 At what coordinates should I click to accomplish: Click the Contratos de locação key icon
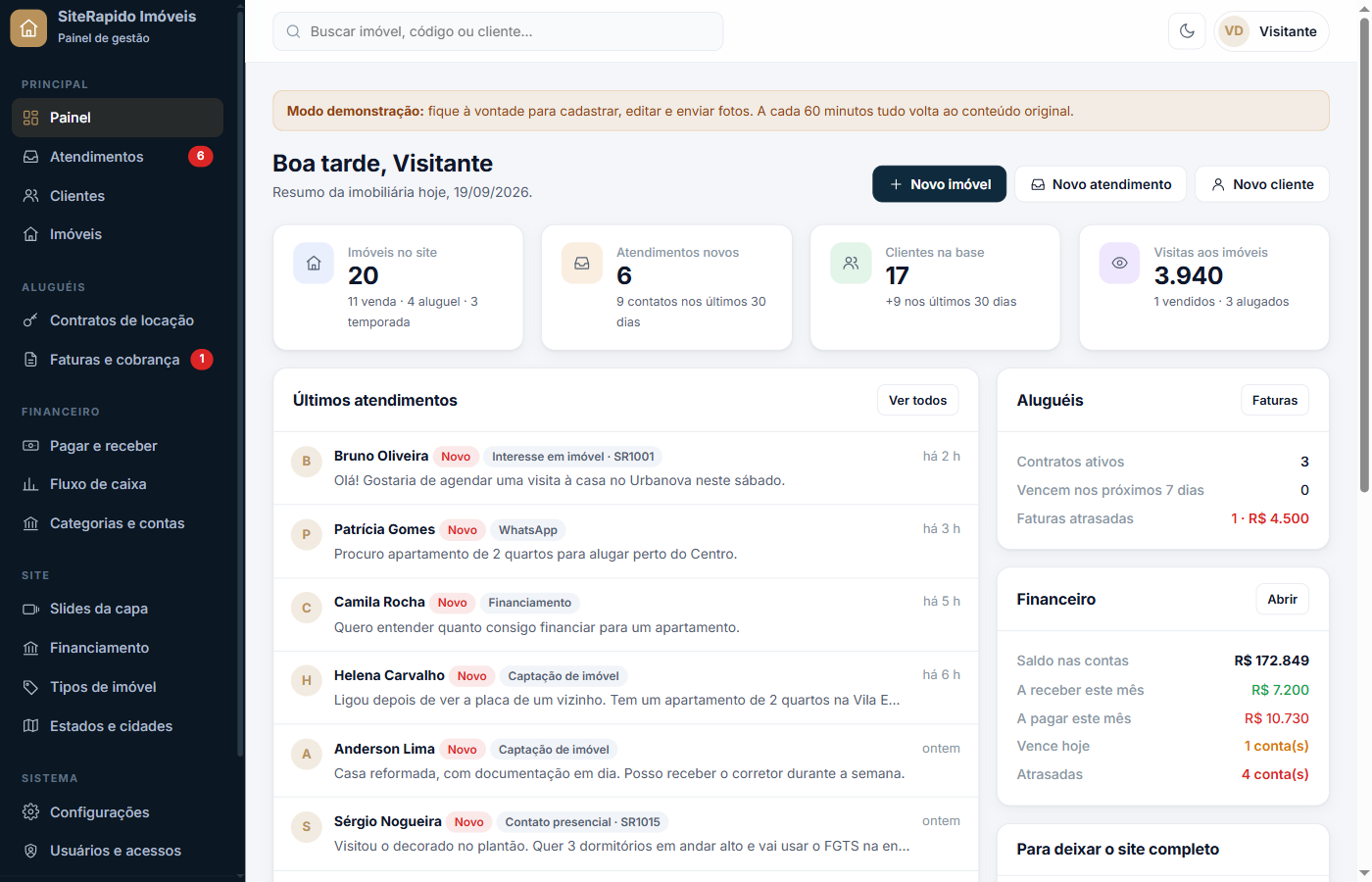pyautogui.click(x=30, y=320)
